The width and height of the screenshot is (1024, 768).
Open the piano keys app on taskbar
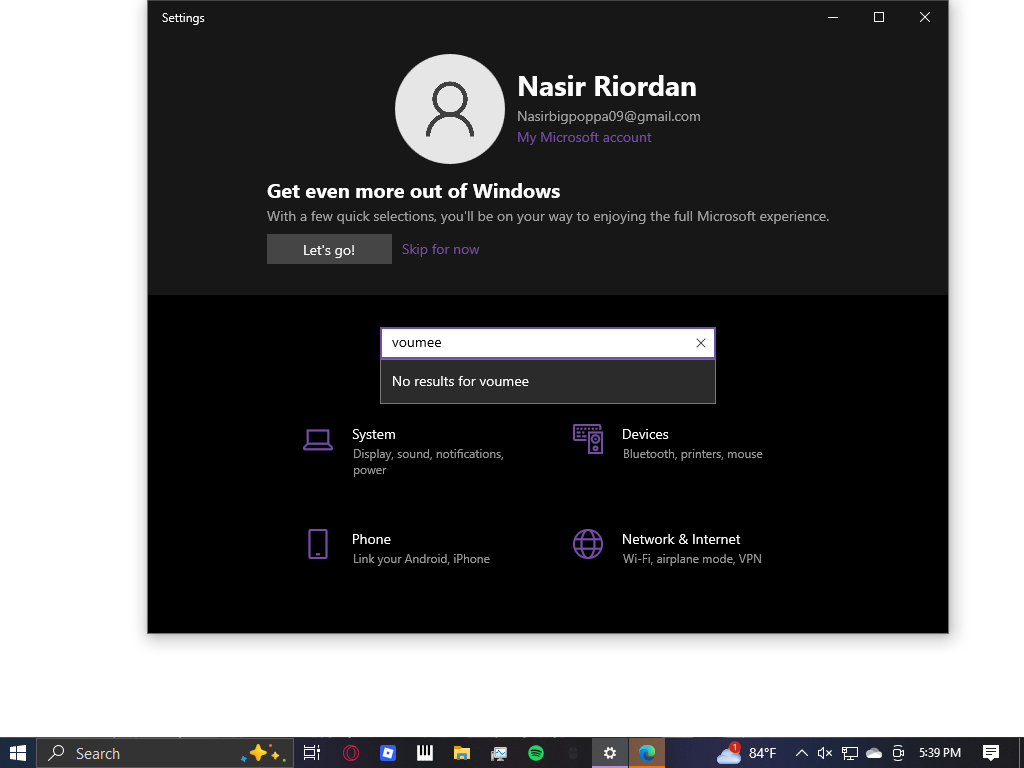[x=424, y=753]
